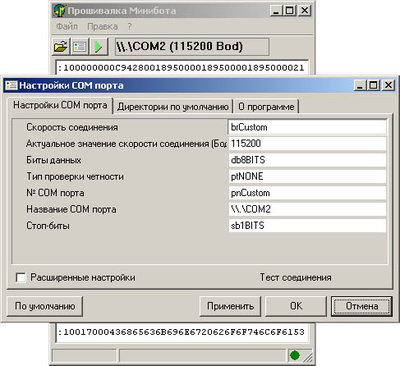Start flashing with green play icon
400x366 pixels.
point(99,46)
